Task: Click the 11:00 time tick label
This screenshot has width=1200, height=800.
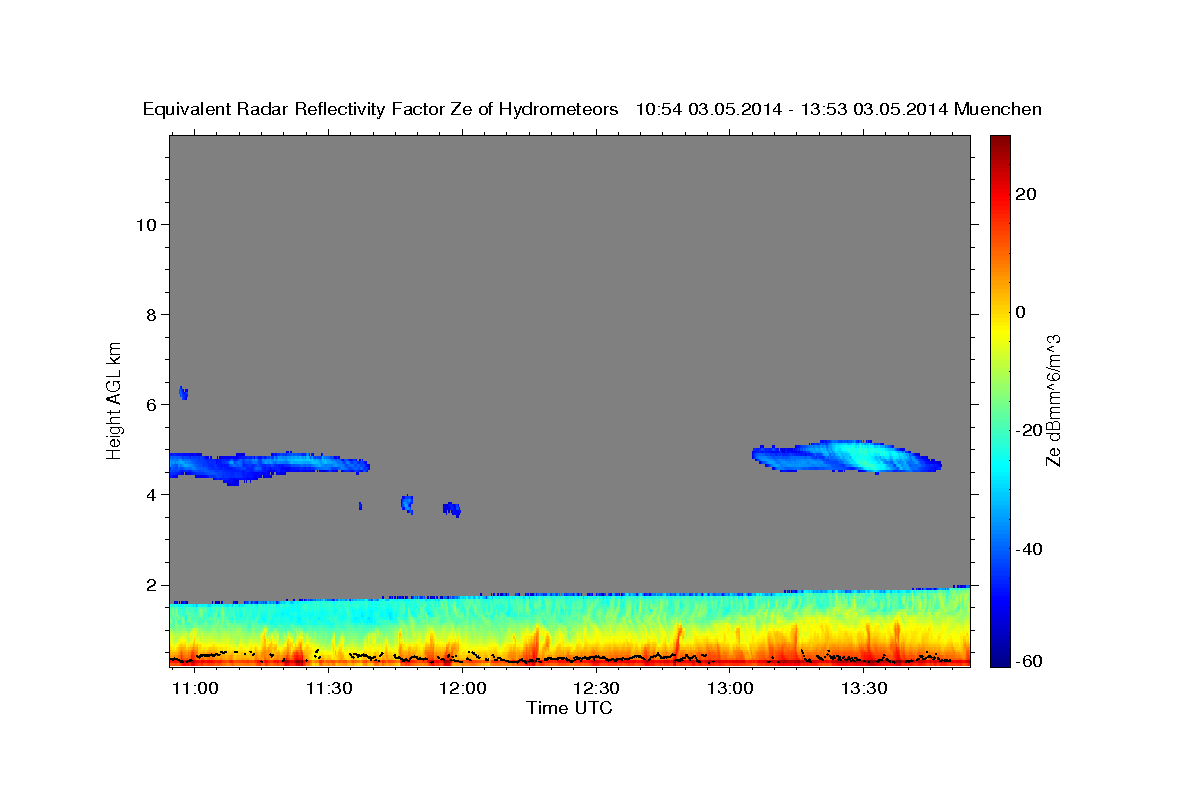Action: click(195, 689)
